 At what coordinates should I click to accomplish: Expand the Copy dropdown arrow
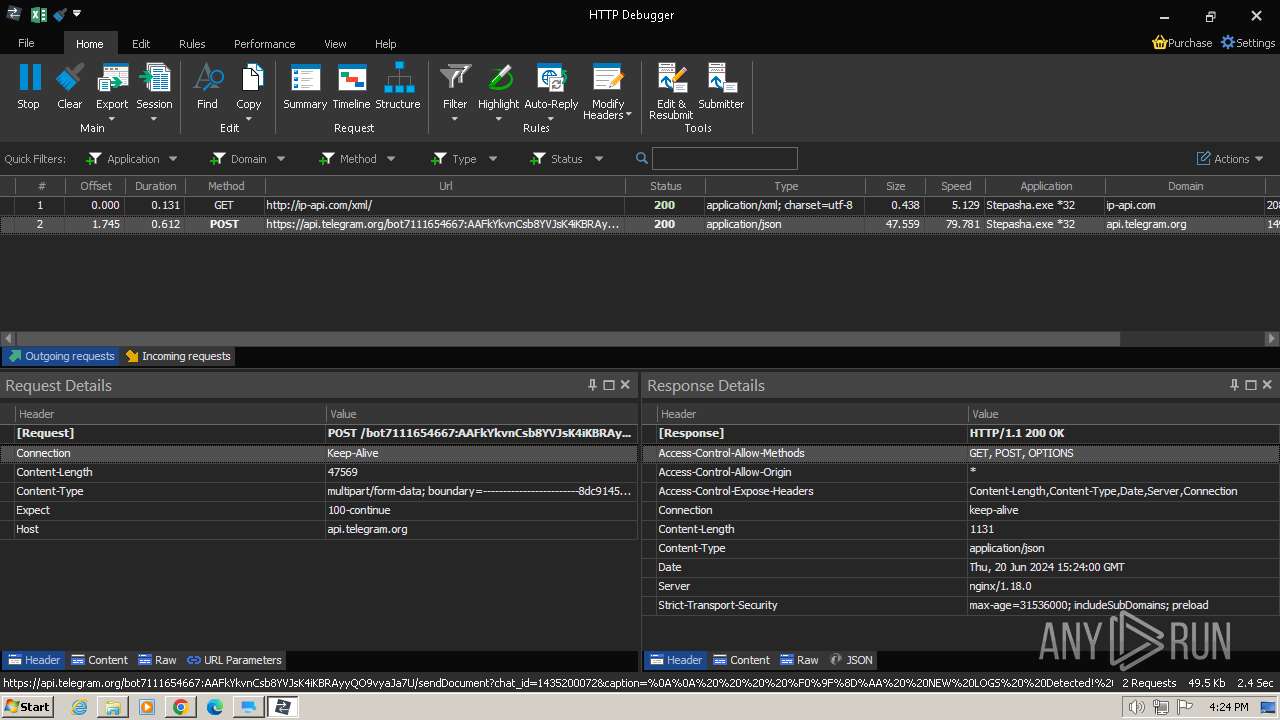(249, 119)
